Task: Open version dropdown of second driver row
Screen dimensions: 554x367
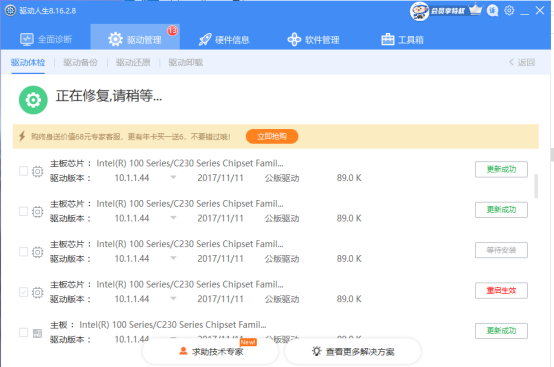Action: coord(173,218)
